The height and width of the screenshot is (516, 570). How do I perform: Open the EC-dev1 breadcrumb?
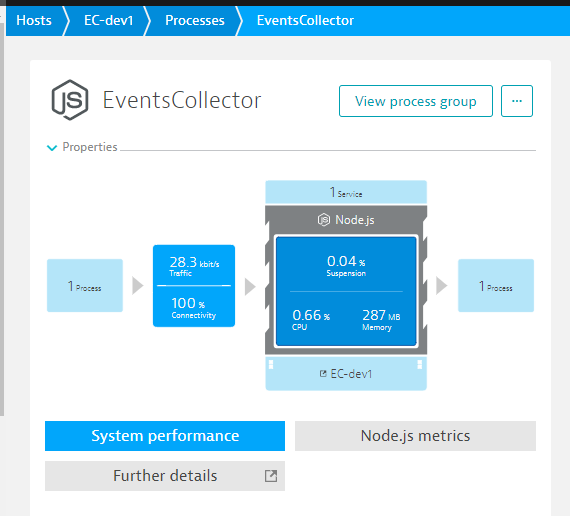coord(108,20)
